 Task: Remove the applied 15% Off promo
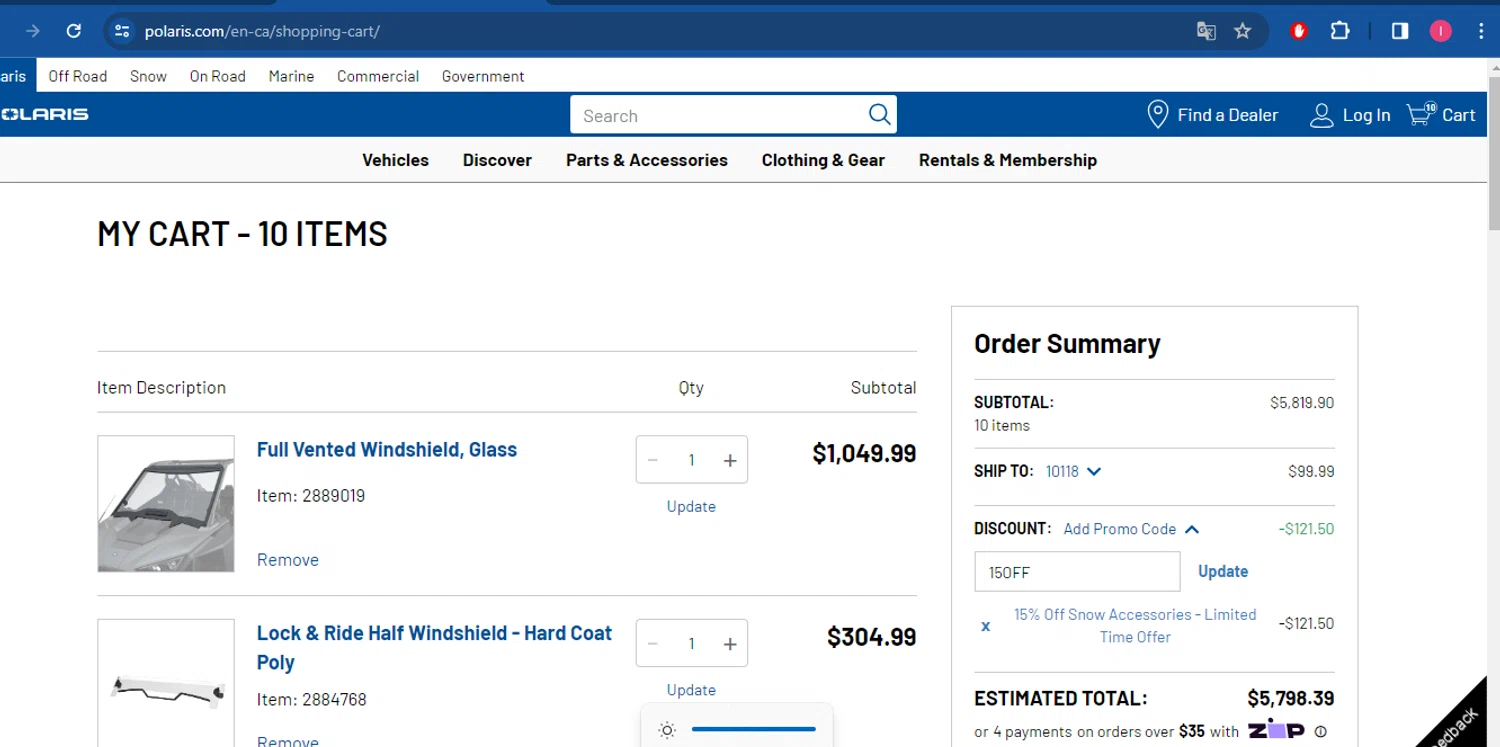(x=985, y=626)
